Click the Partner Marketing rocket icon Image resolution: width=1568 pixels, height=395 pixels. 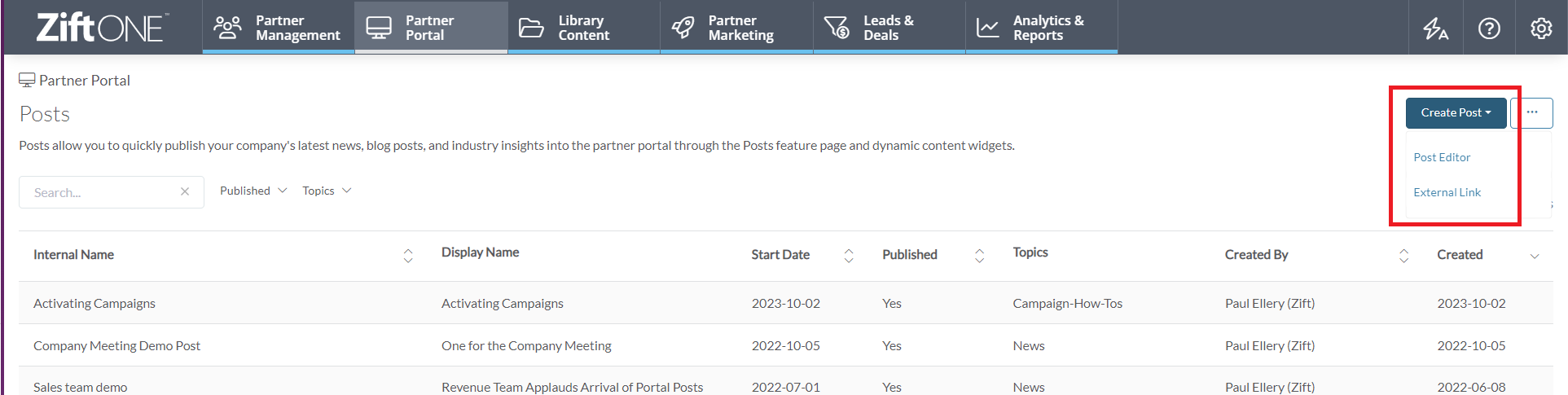click(x=683, y=28)
